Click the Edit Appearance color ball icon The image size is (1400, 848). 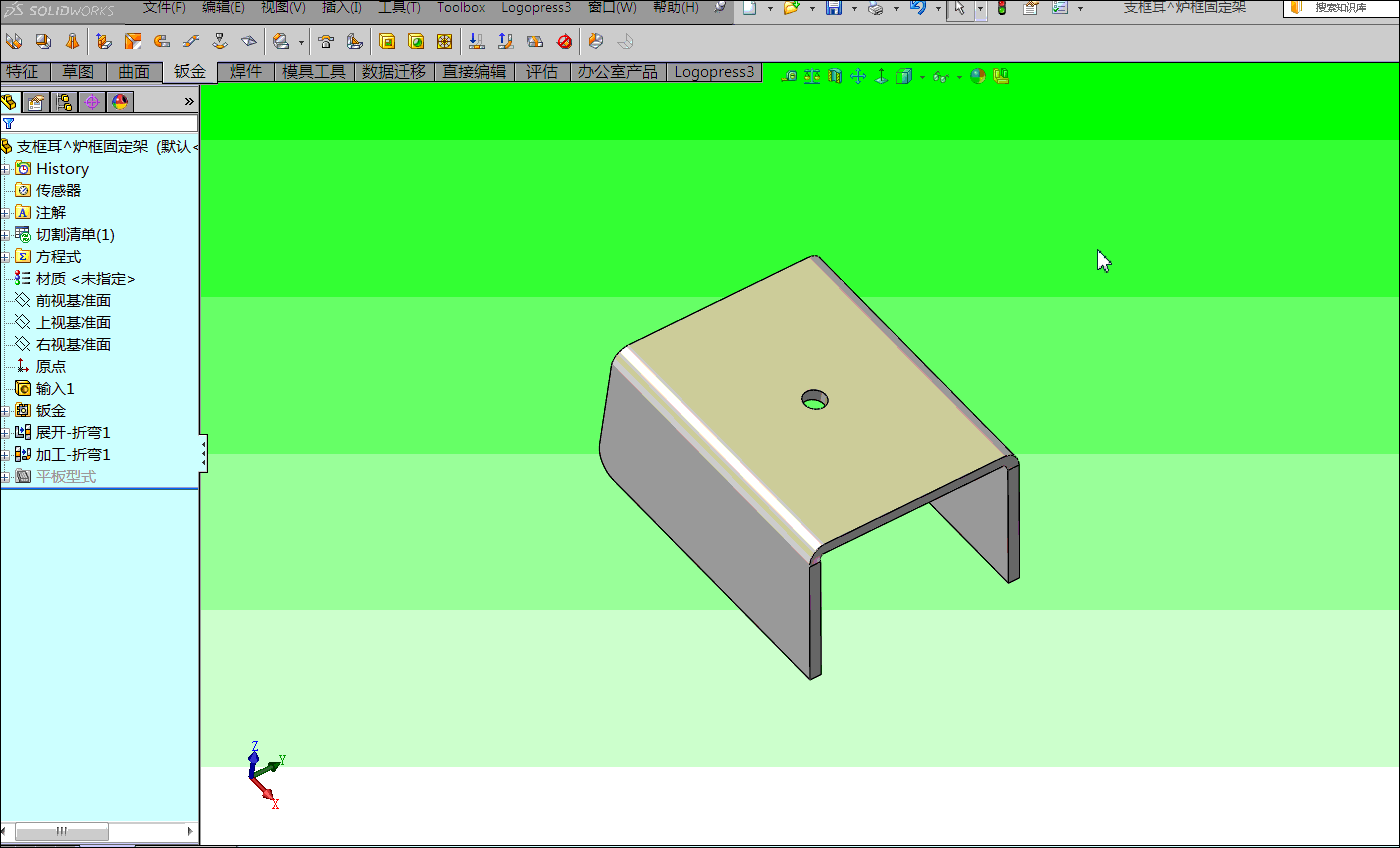click(978, 76)
